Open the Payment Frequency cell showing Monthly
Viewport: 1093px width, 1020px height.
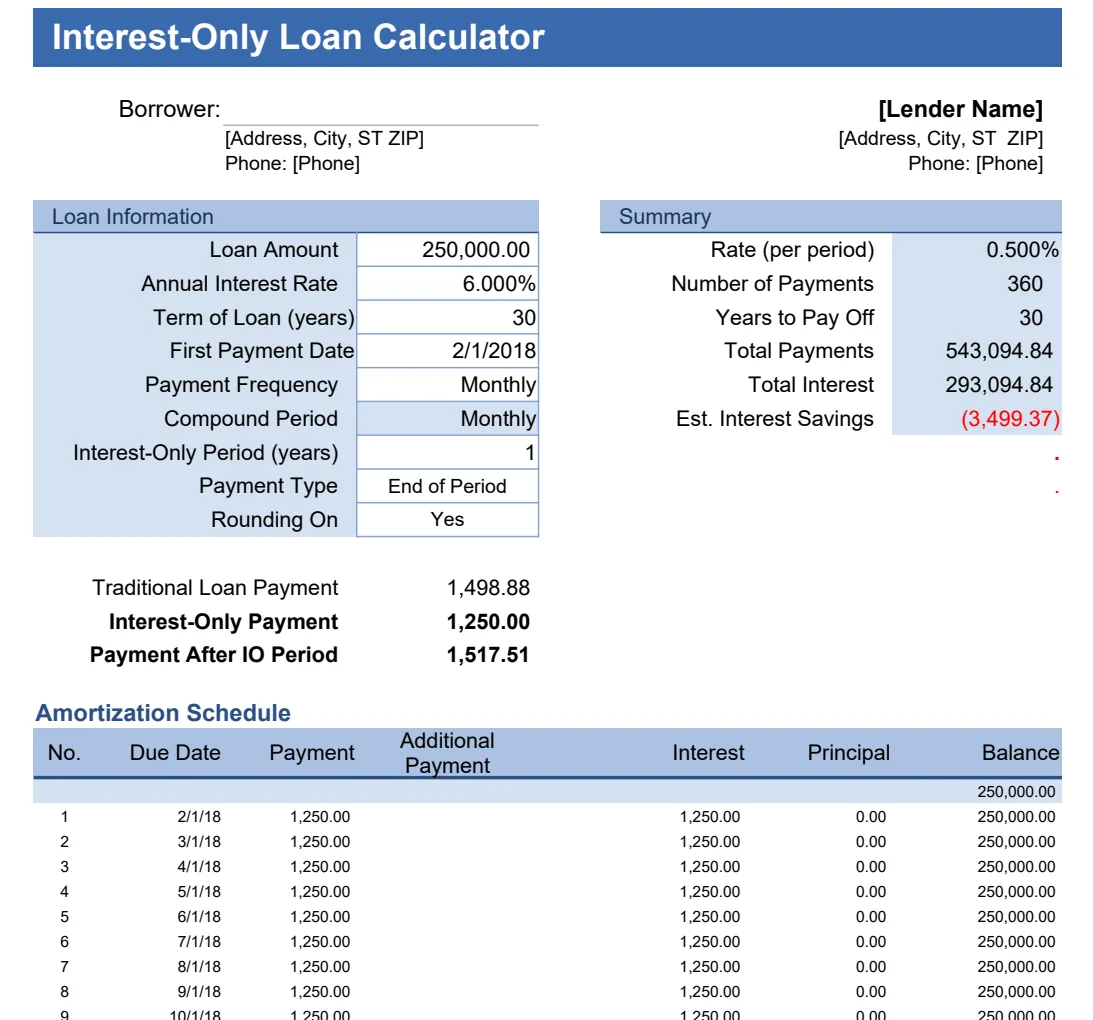[x=448, y=385]
